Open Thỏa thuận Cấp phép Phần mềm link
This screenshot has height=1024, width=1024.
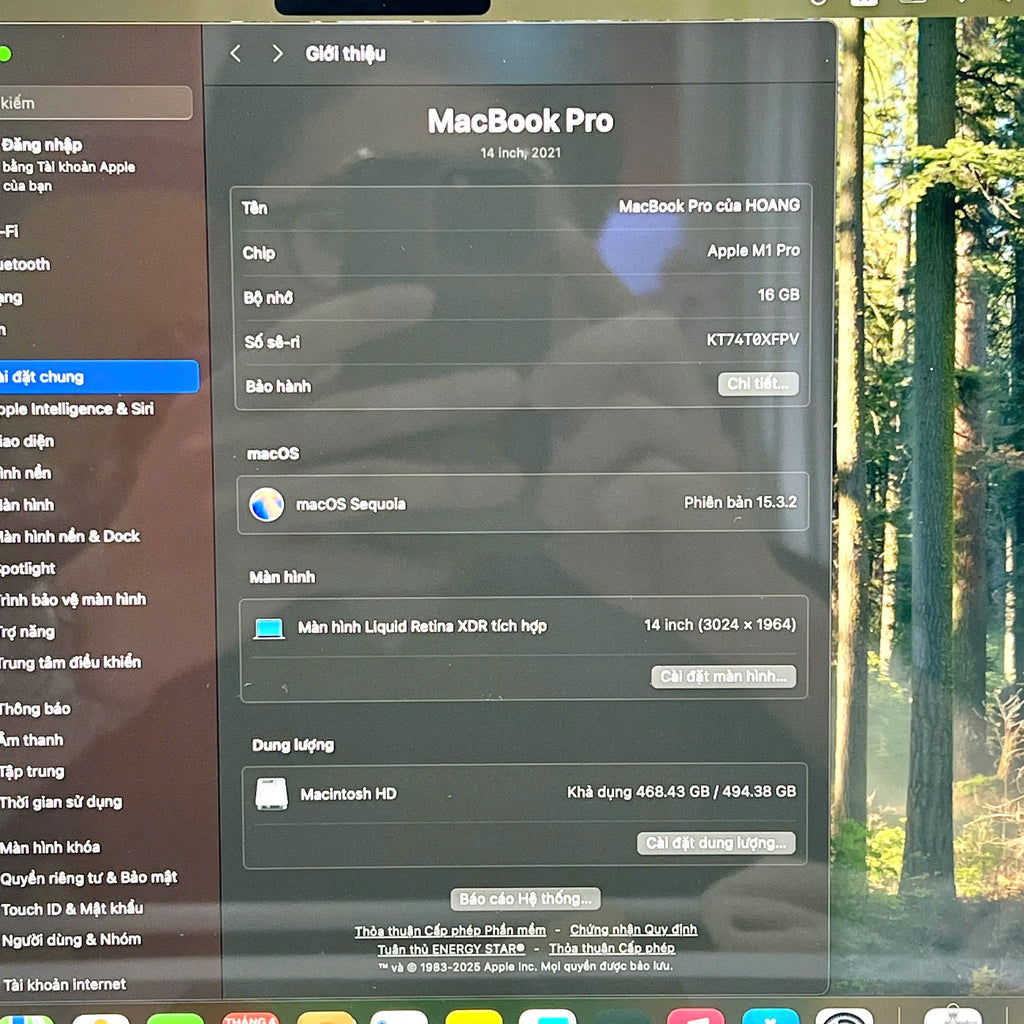coord(450,931)
